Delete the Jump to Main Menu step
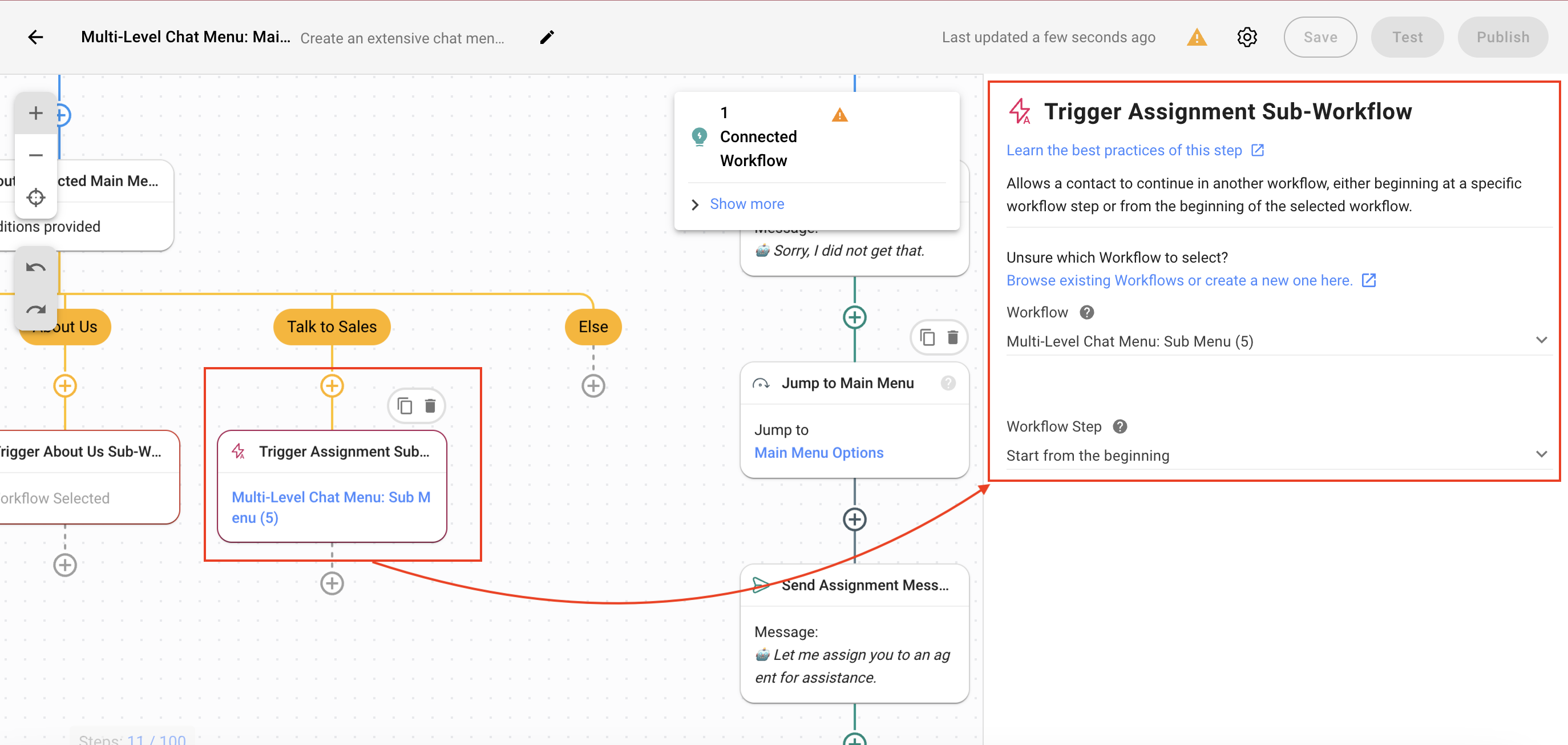The height and width of the screenshot is (745, 1568). click(952, 337)
